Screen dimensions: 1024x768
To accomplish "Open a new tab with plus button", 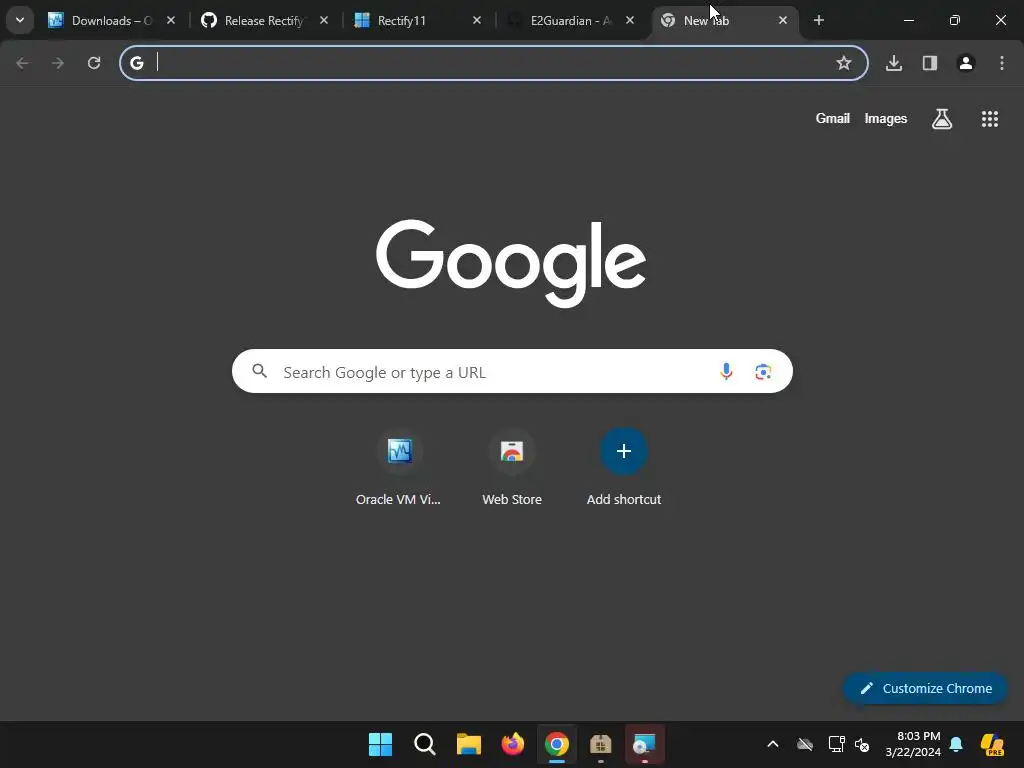I will click(x=819, y=20).
